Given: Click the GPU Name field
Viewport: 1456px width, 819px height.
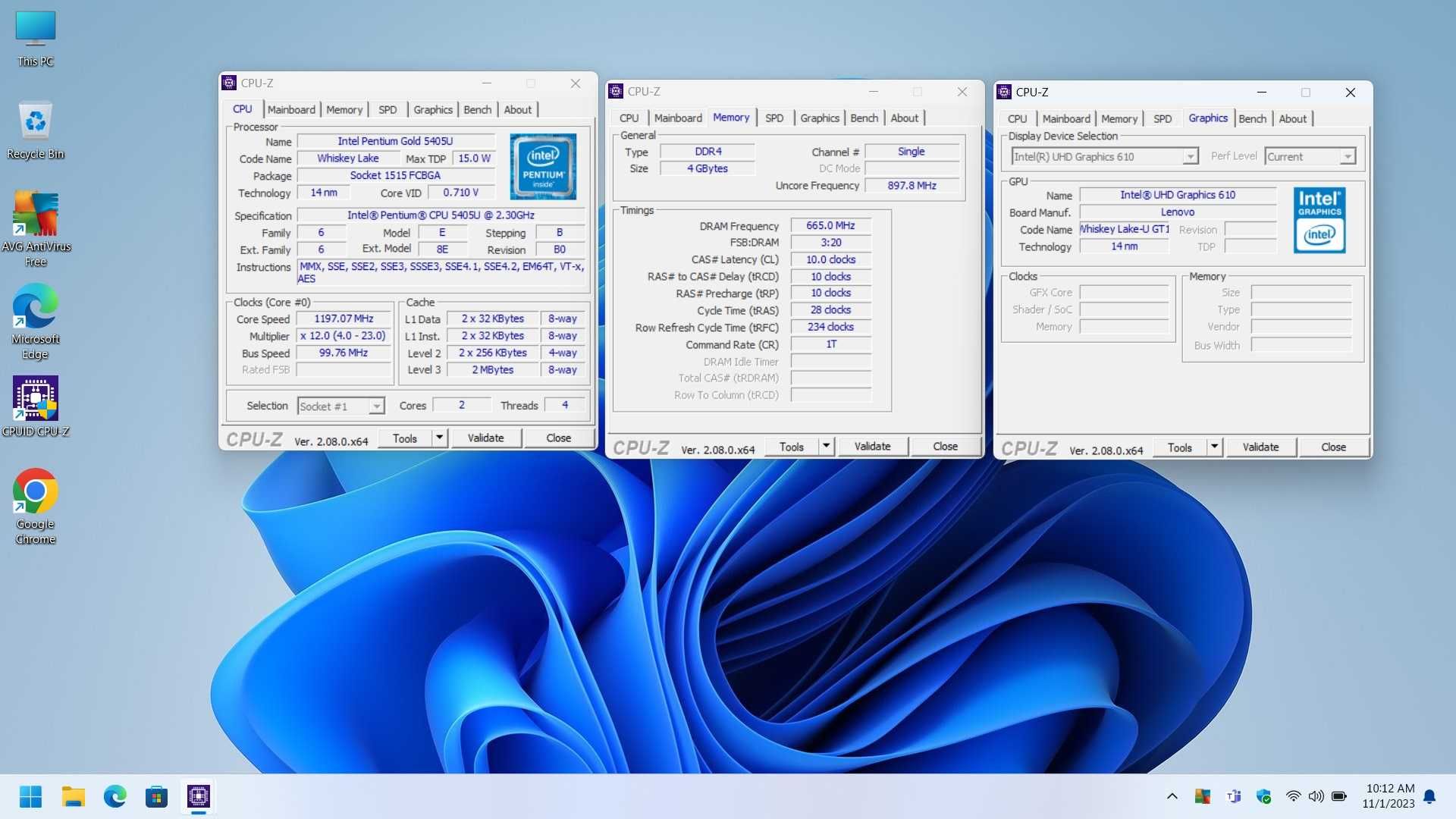Looking at the screenshot, I should click(1178, 195).
